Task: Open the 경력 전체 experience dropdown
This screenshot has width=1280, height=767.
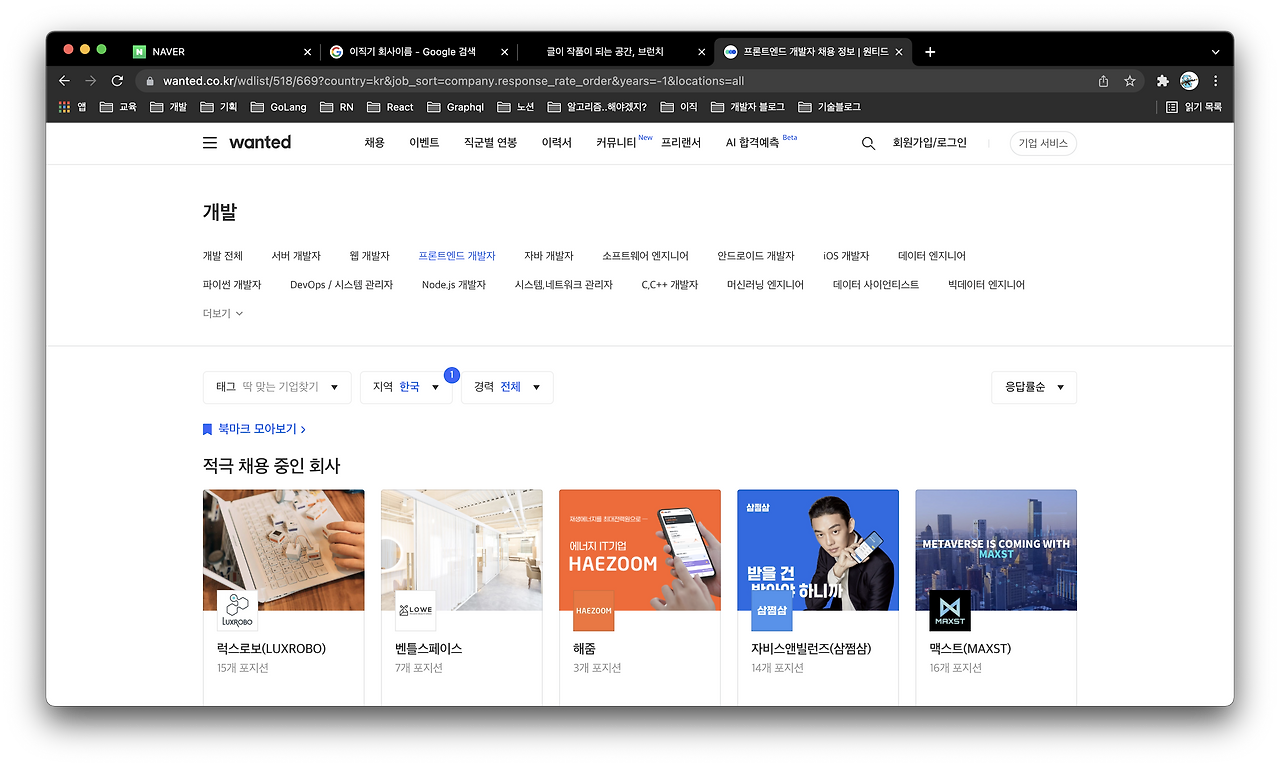Action: tap(506, 387)
